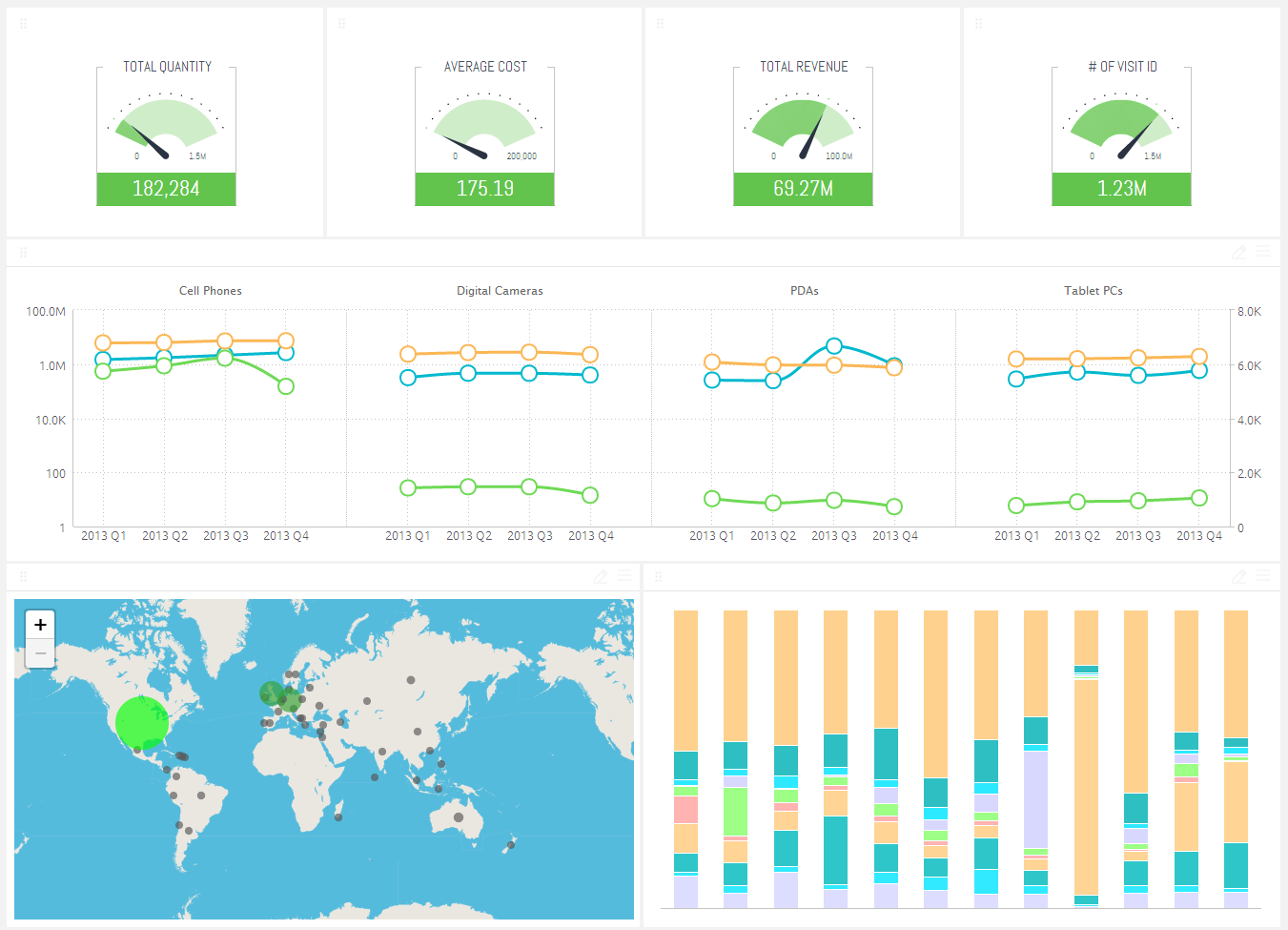Image resolution: width=1288 pixels, height=930 pixels.
Task: Grab the drag handle of the Total Revenue gauge
Action: coord(659,22)
